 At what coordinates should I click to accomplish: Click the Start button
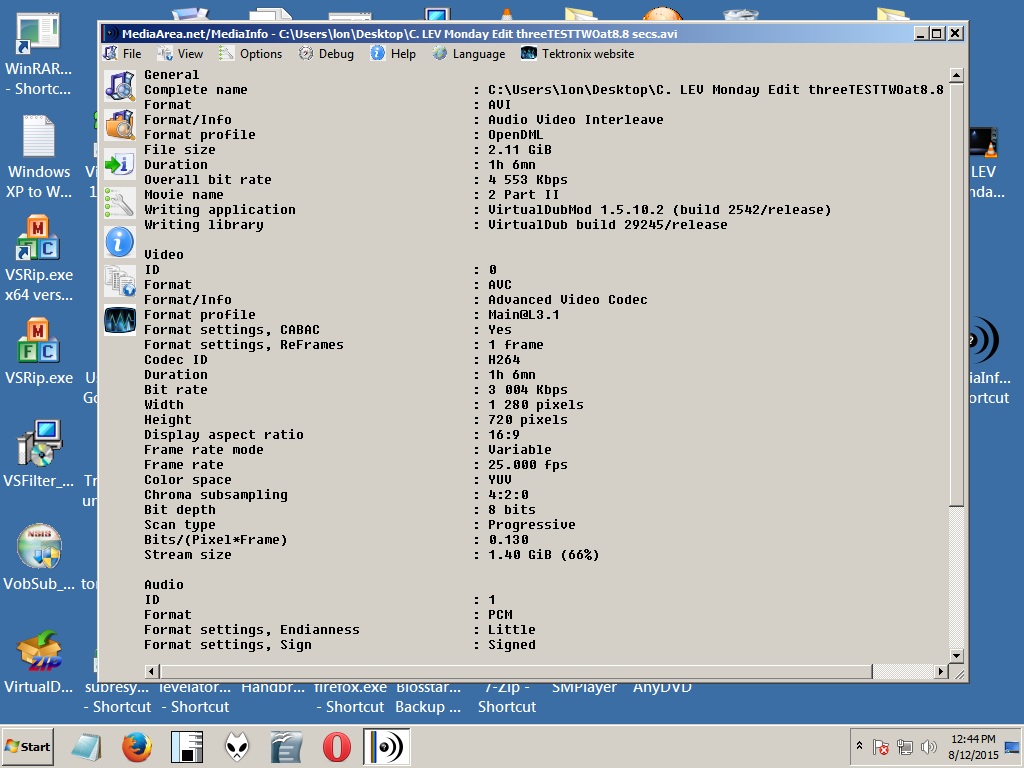point(27,746)
